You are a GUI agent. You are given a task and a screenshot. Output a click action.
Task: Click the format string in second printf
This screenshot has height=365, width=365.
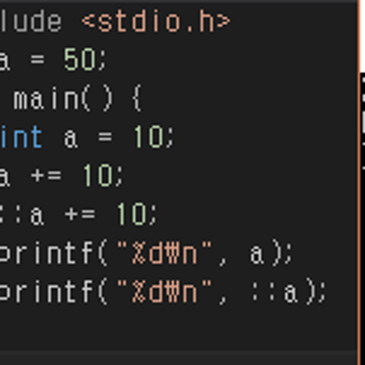(x=164, y=292)
